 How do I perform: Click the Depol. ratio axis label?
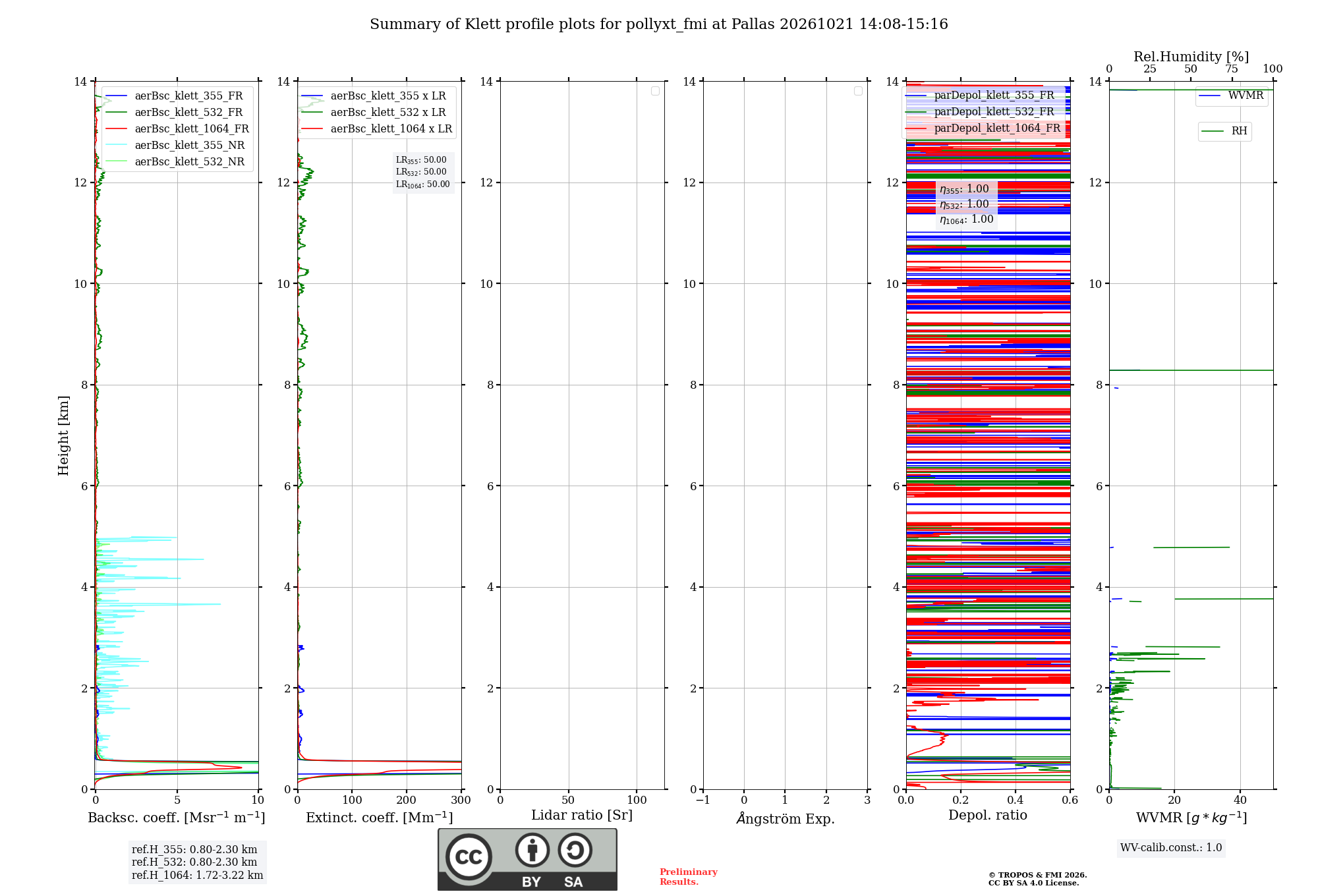click(x=988, y=816)
